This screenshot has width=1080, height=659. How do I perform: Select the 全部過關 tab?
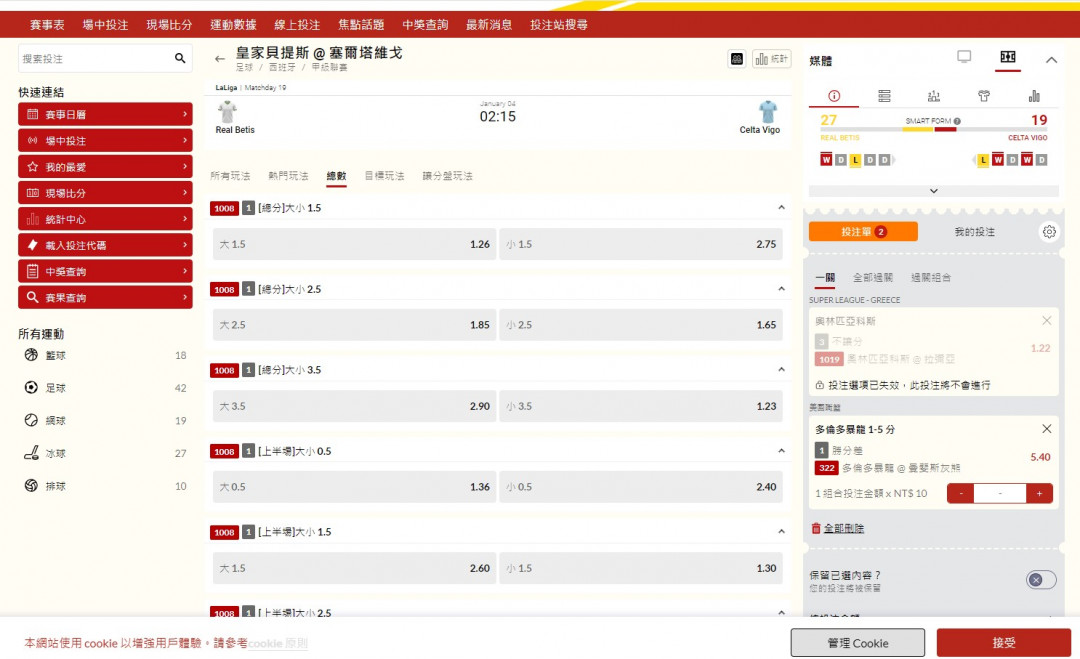[x=873, y=278]
